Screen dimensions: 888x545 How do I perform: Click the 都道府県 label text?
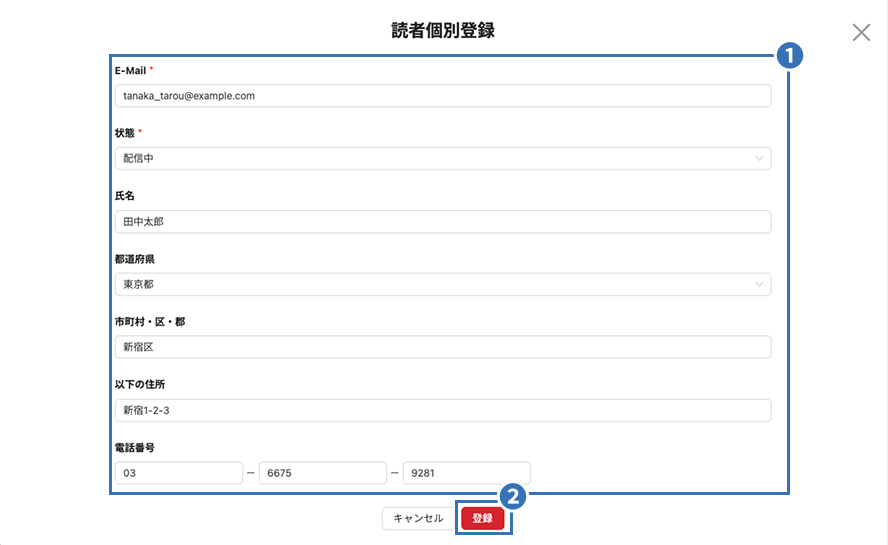[x=134, y=258]
